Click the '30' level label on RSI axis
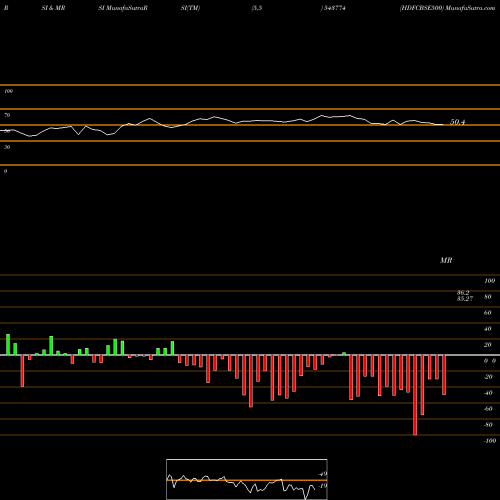500x500 pixels. (7, 147)
